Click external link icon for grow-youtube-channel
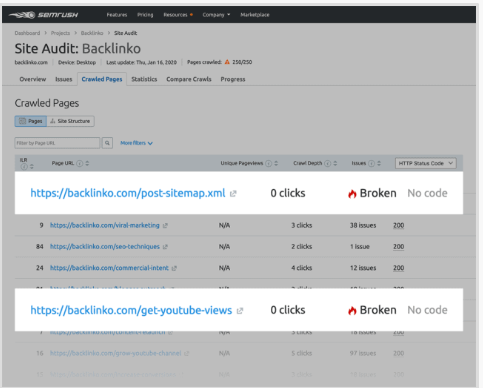Viewport: 483px width, 388px height. 186,354
